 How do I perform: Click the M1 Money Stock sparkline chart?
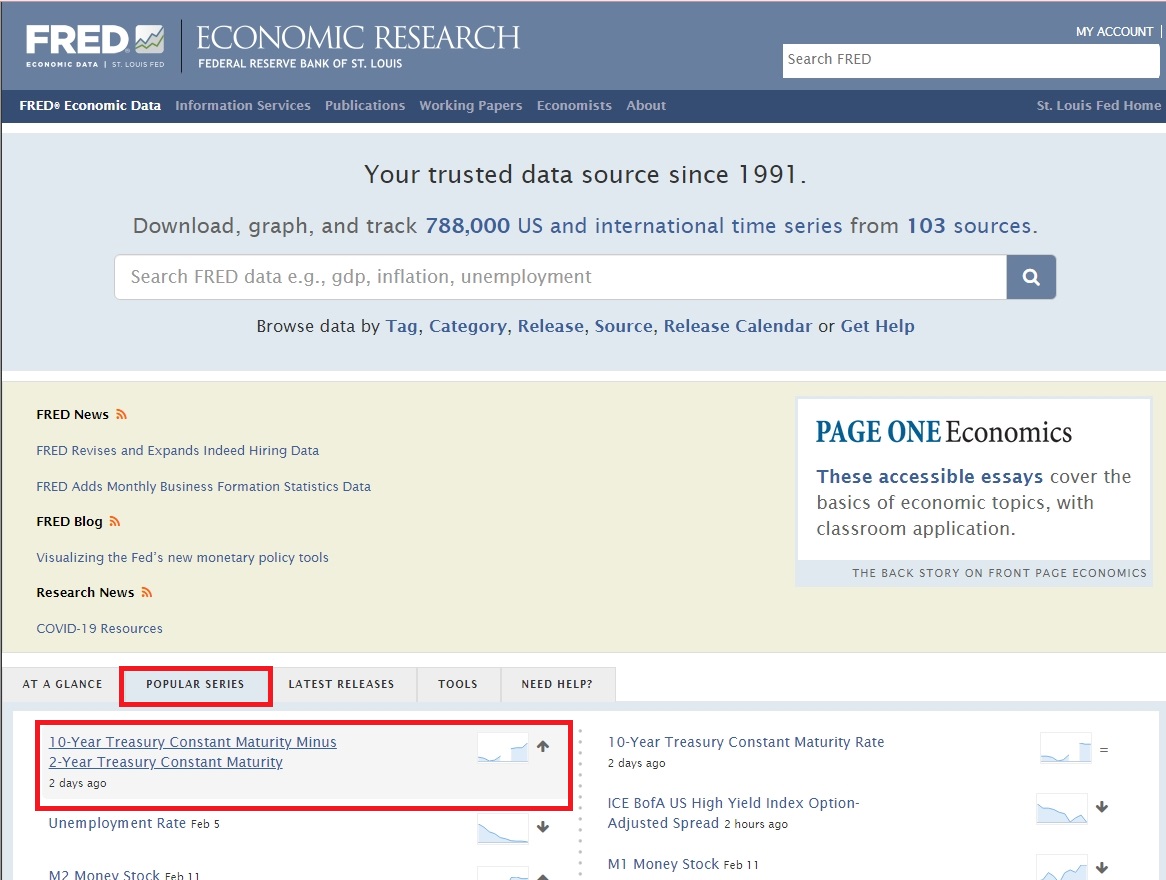coord(1062,867)
